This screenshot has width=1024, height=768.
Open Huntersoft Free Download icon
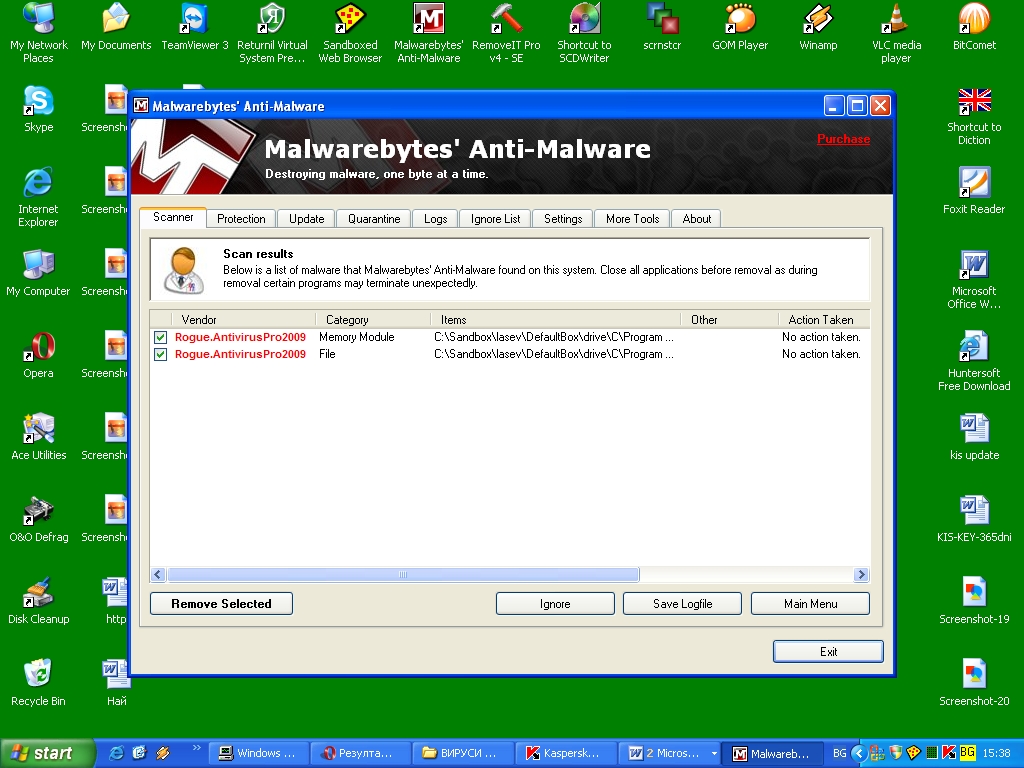[x=974, y=361]
